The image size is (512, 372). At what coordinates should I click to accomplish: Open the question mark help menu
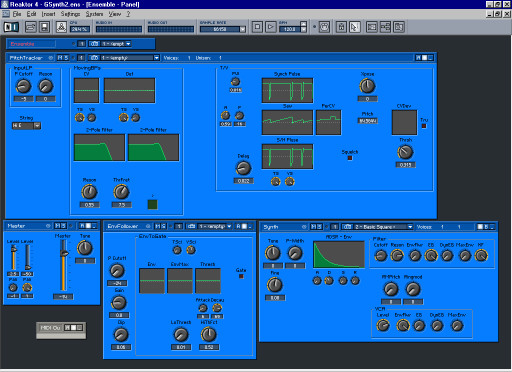tap(128, 14)
